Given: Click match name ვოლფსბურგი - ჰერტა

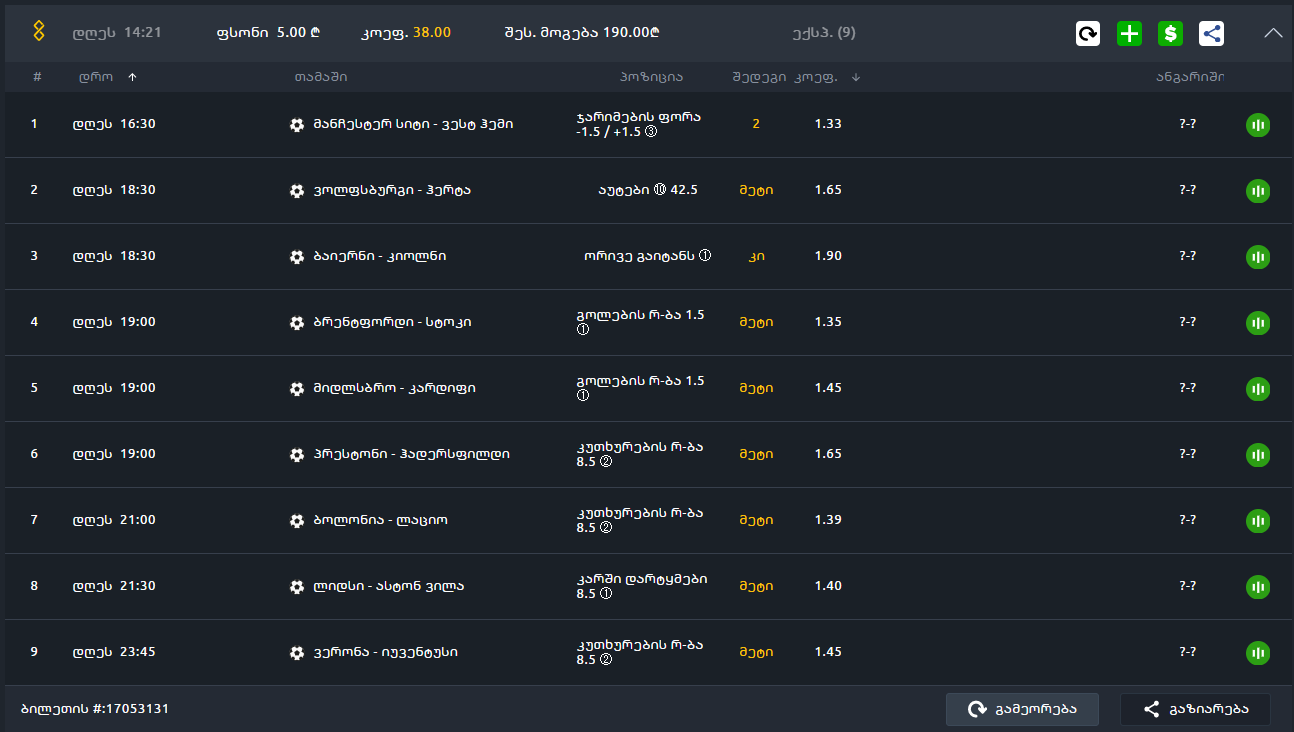Looking at the screenshot, I should (392, 190).
